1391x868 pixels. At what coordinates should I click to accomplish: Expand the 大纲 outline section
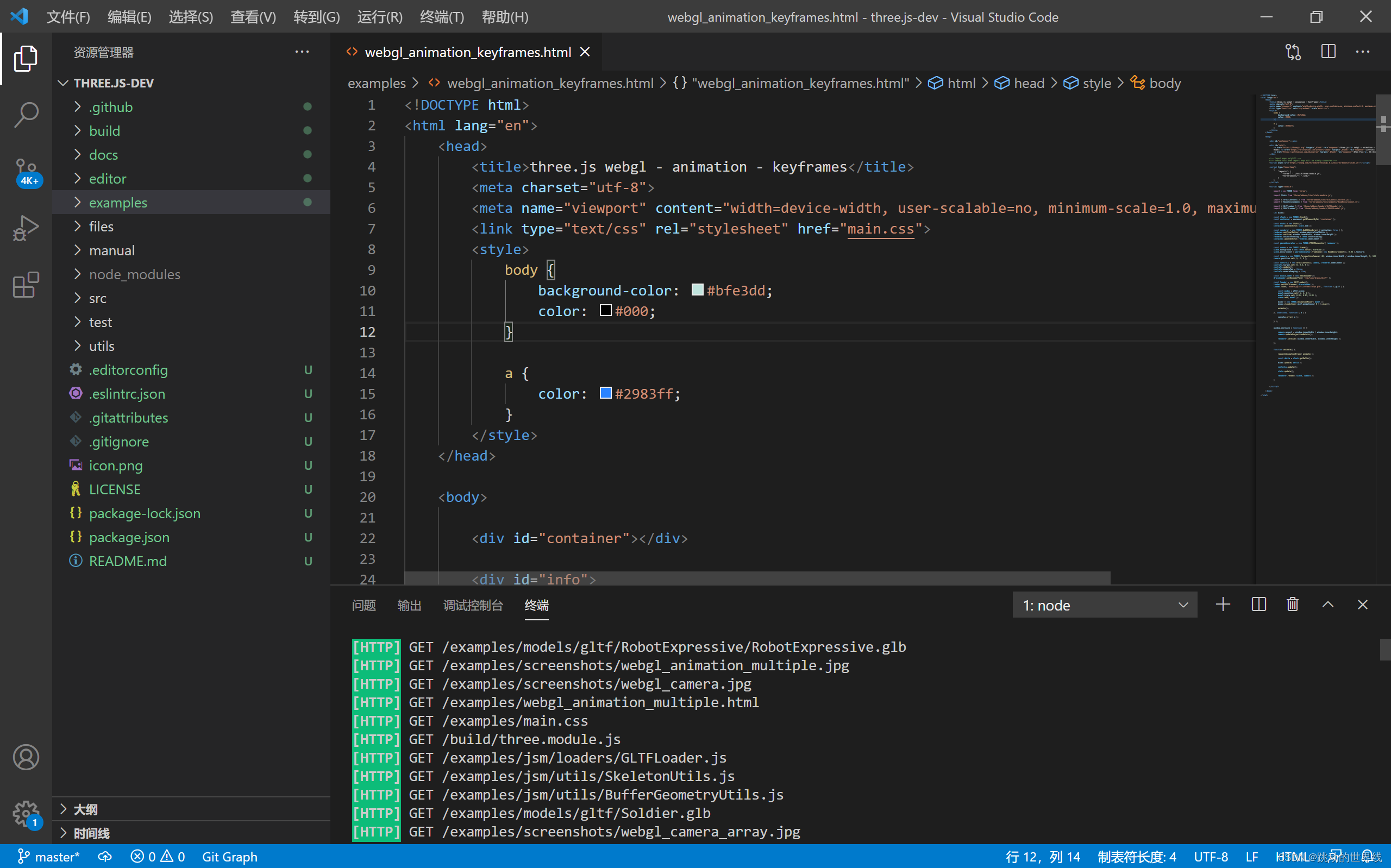(191, 809)
